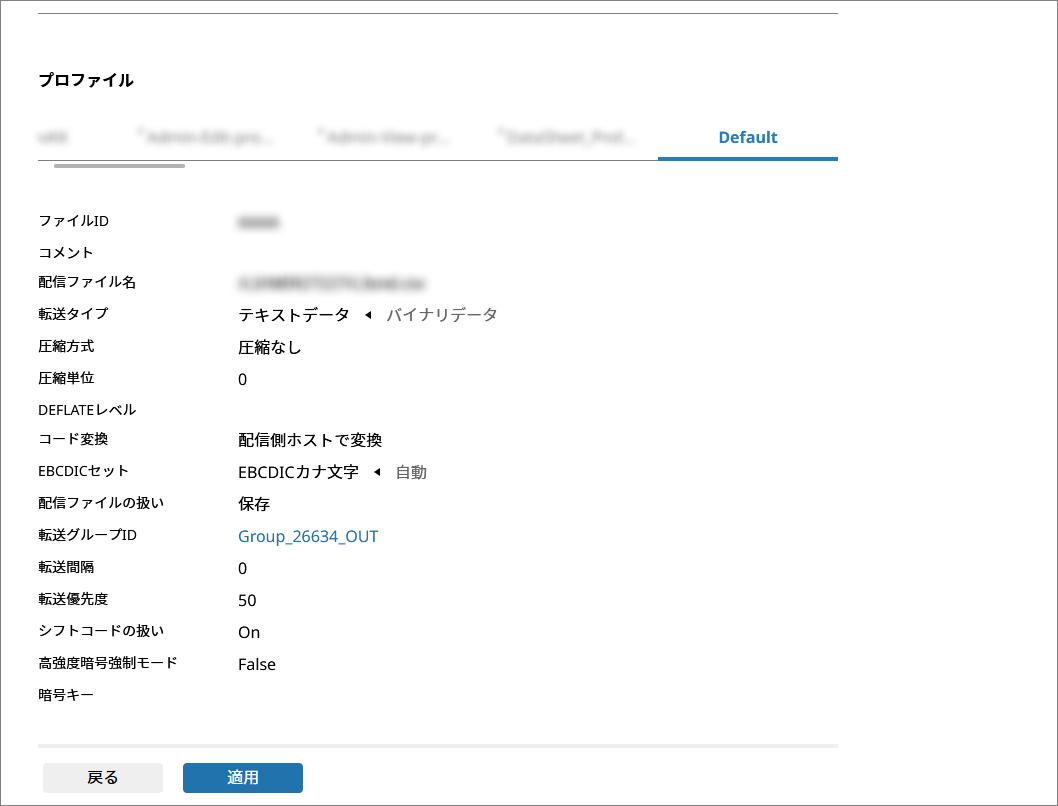Switch to the Default profile tab

point(747,138)
